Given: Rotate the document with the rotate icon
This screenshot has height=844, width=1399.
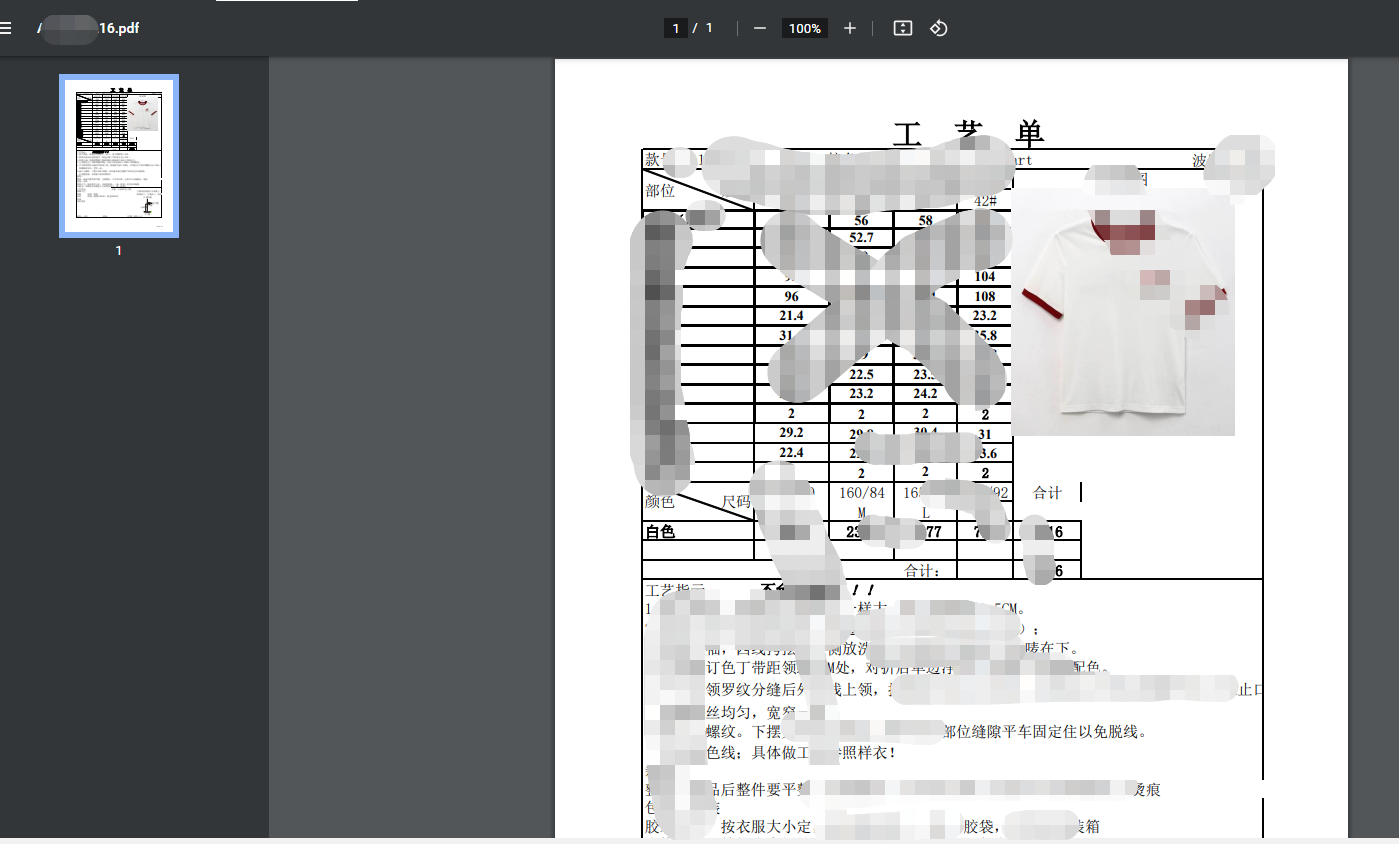Looking at the screenshot, I should click(938, 28).
